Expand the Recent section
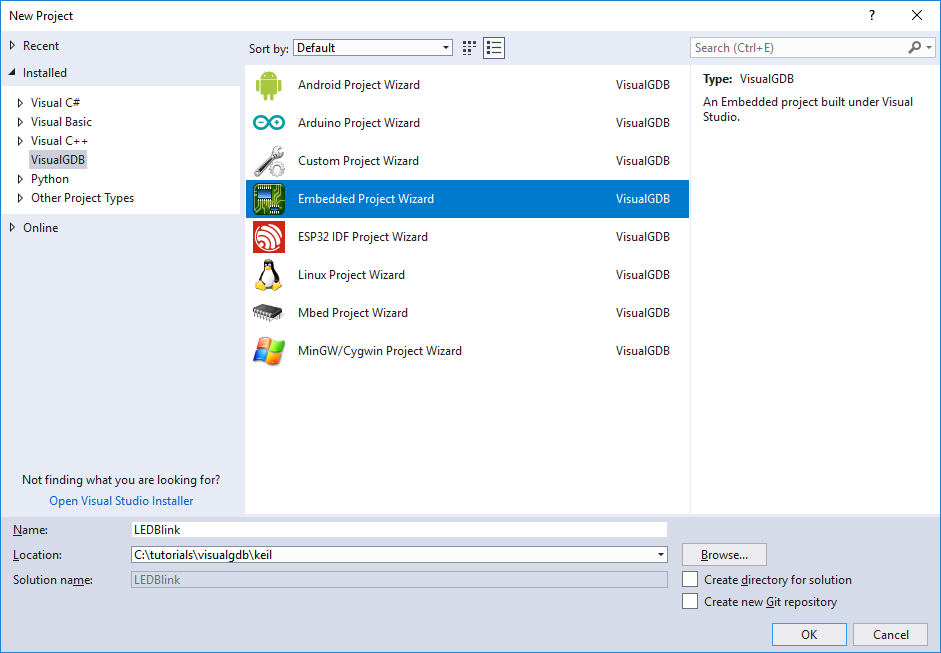This screenshot has height=653, width=941. tap(12, 46)
